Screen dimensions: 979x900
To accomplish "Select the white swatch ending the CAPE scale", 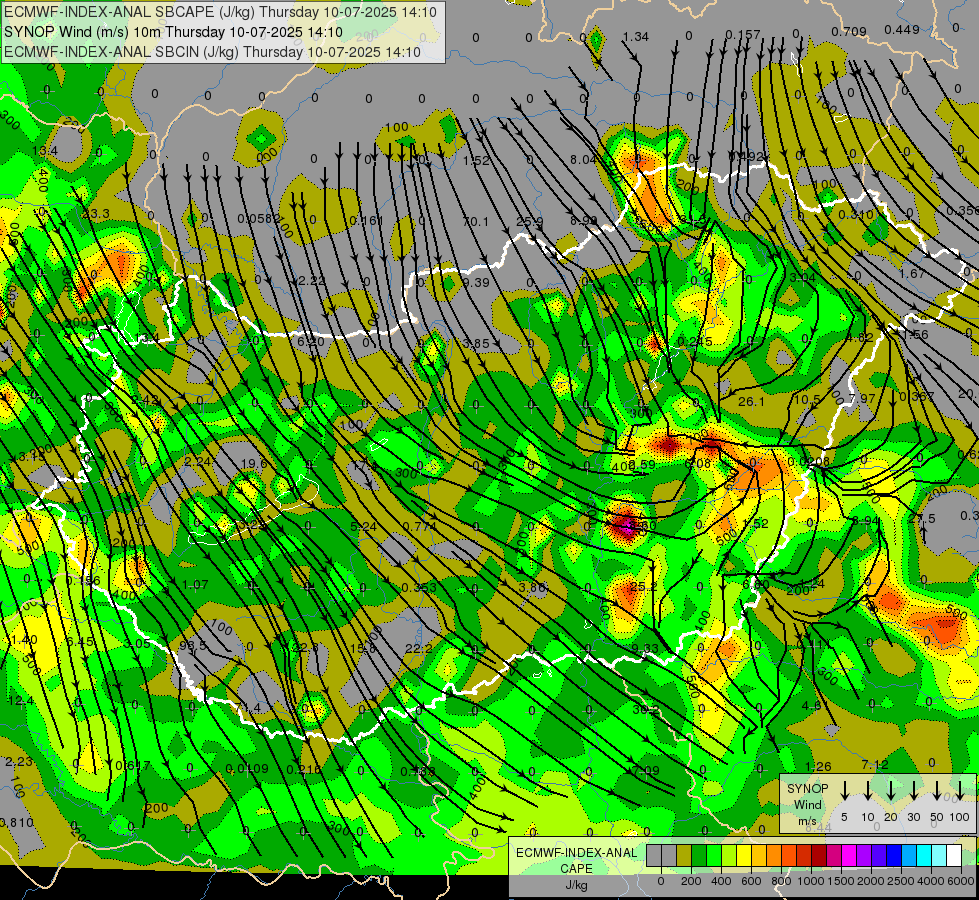I will 954,856.
